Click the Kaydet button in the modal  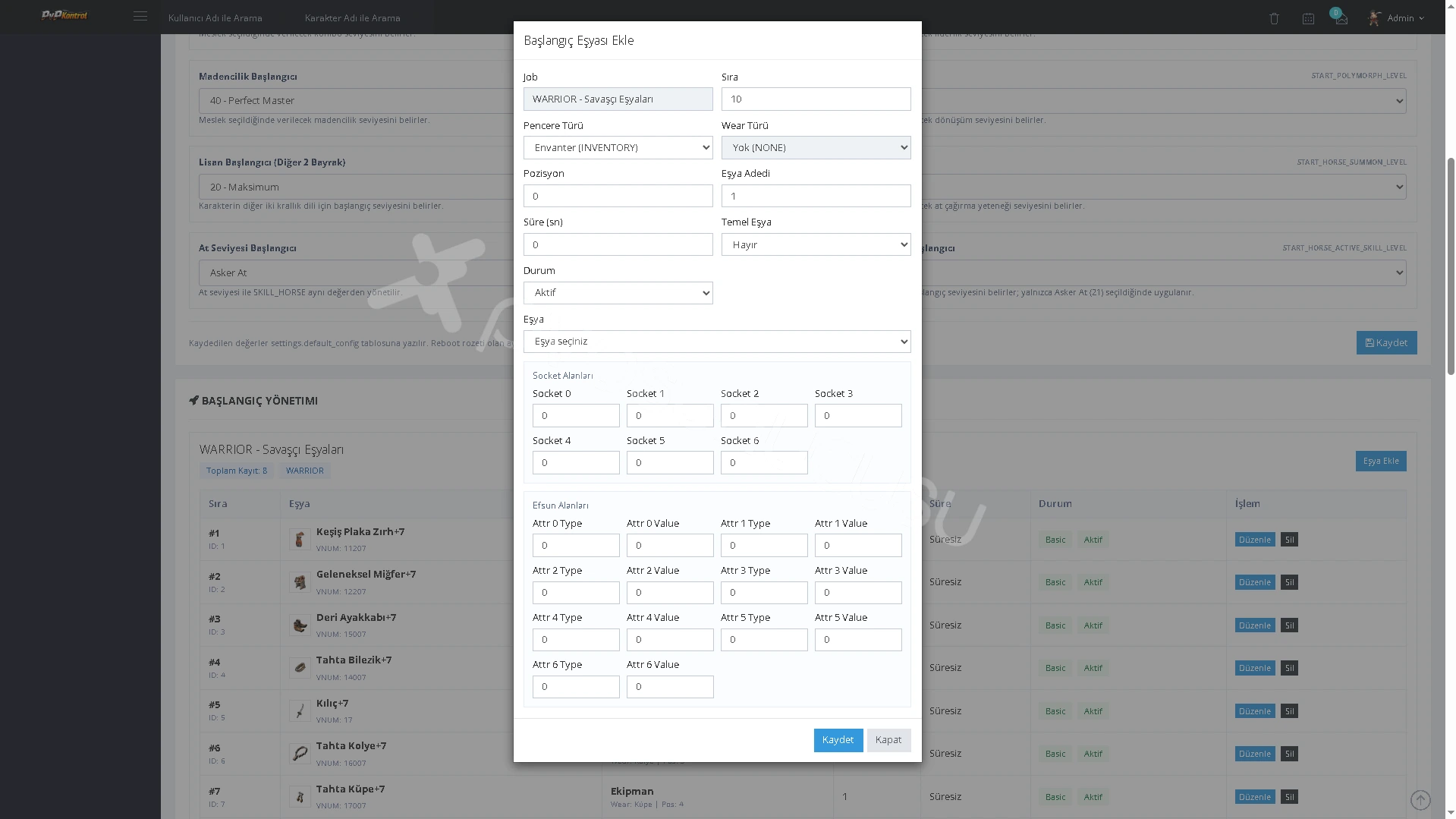point(838,740)
